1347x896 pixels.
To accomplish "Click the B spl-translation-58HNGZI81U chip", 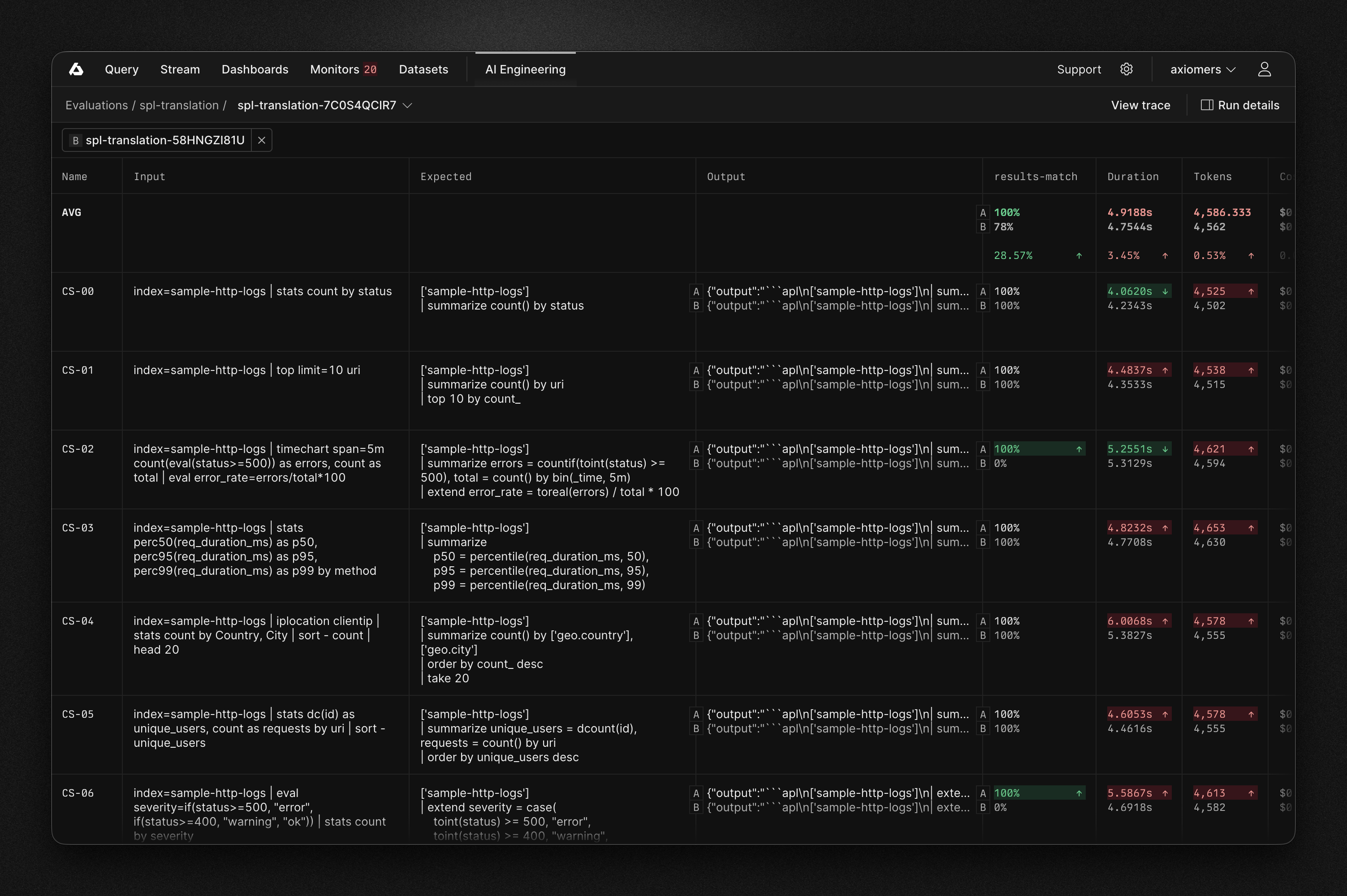I will [157, 140].
